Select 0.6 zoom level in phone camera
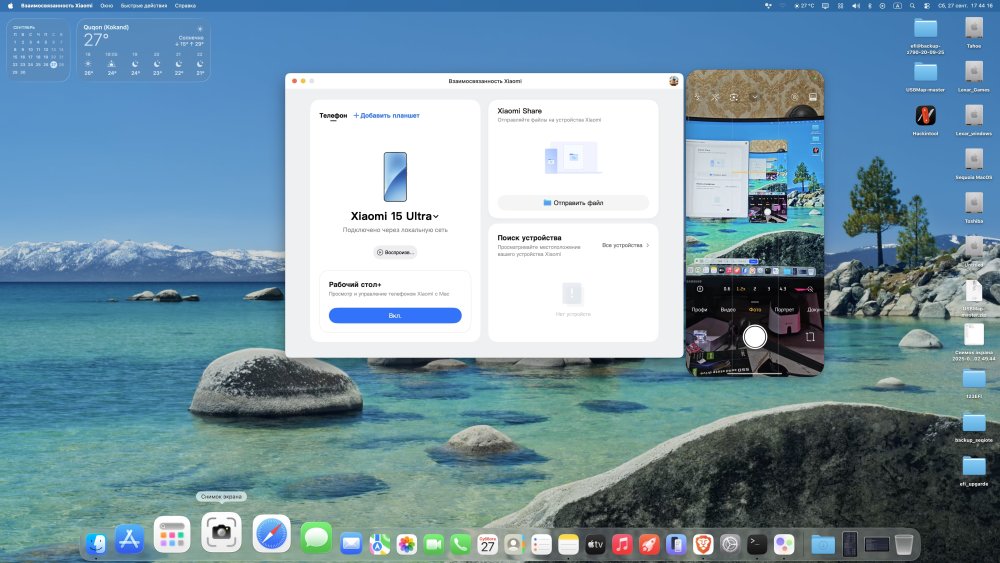The height and width of the screenshot is (563, 1000). tap(726, 289)
